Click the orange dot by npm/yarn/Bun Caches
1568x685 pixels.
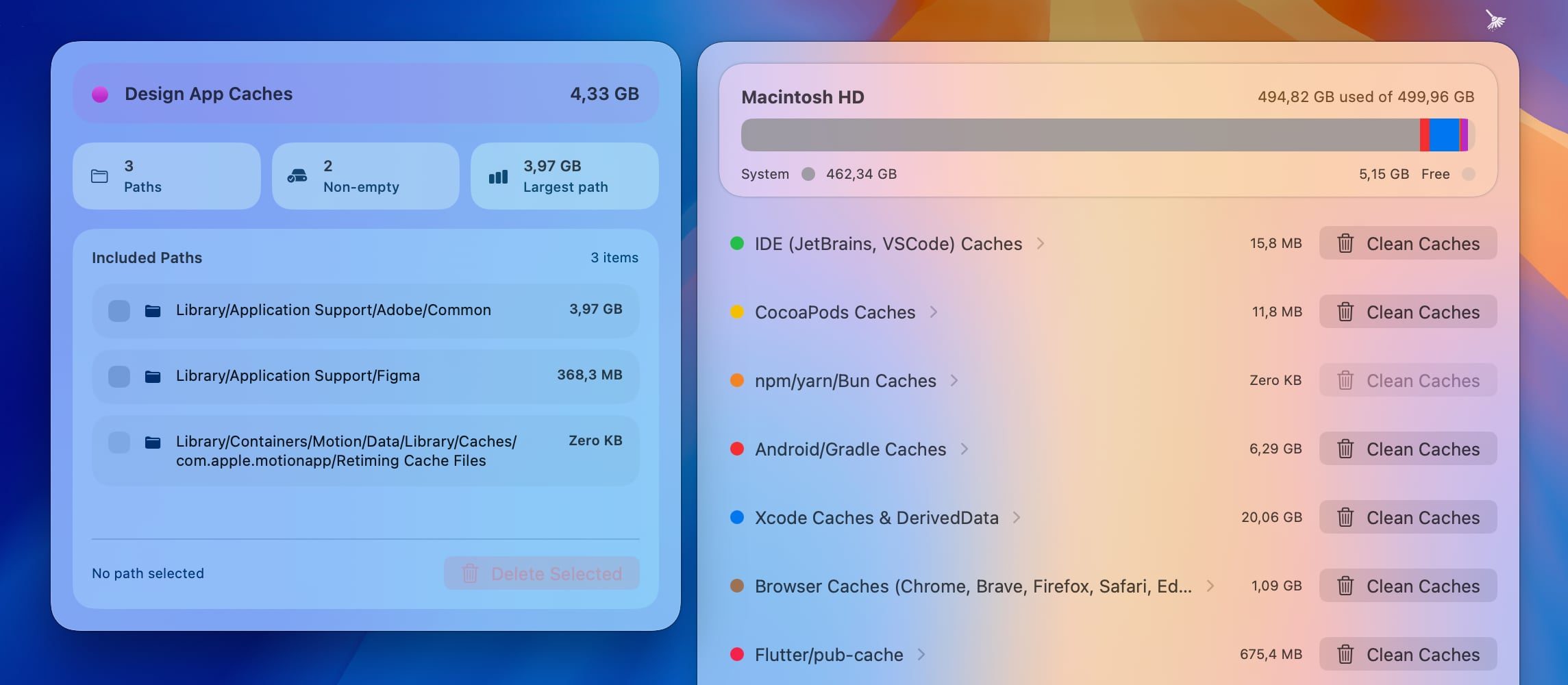point(737,380)
